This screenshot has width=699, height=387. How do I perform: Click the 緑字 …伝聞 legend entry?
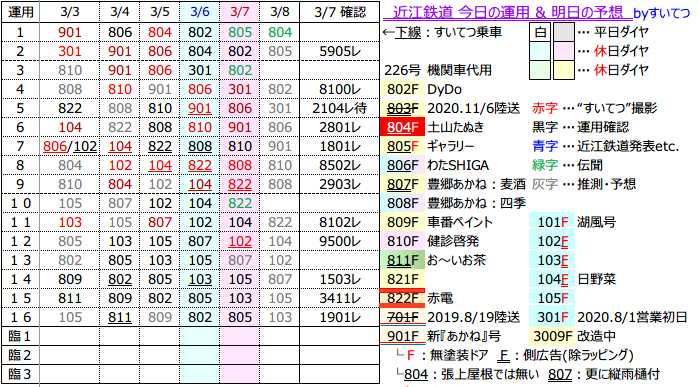click(x=566, y=165)
